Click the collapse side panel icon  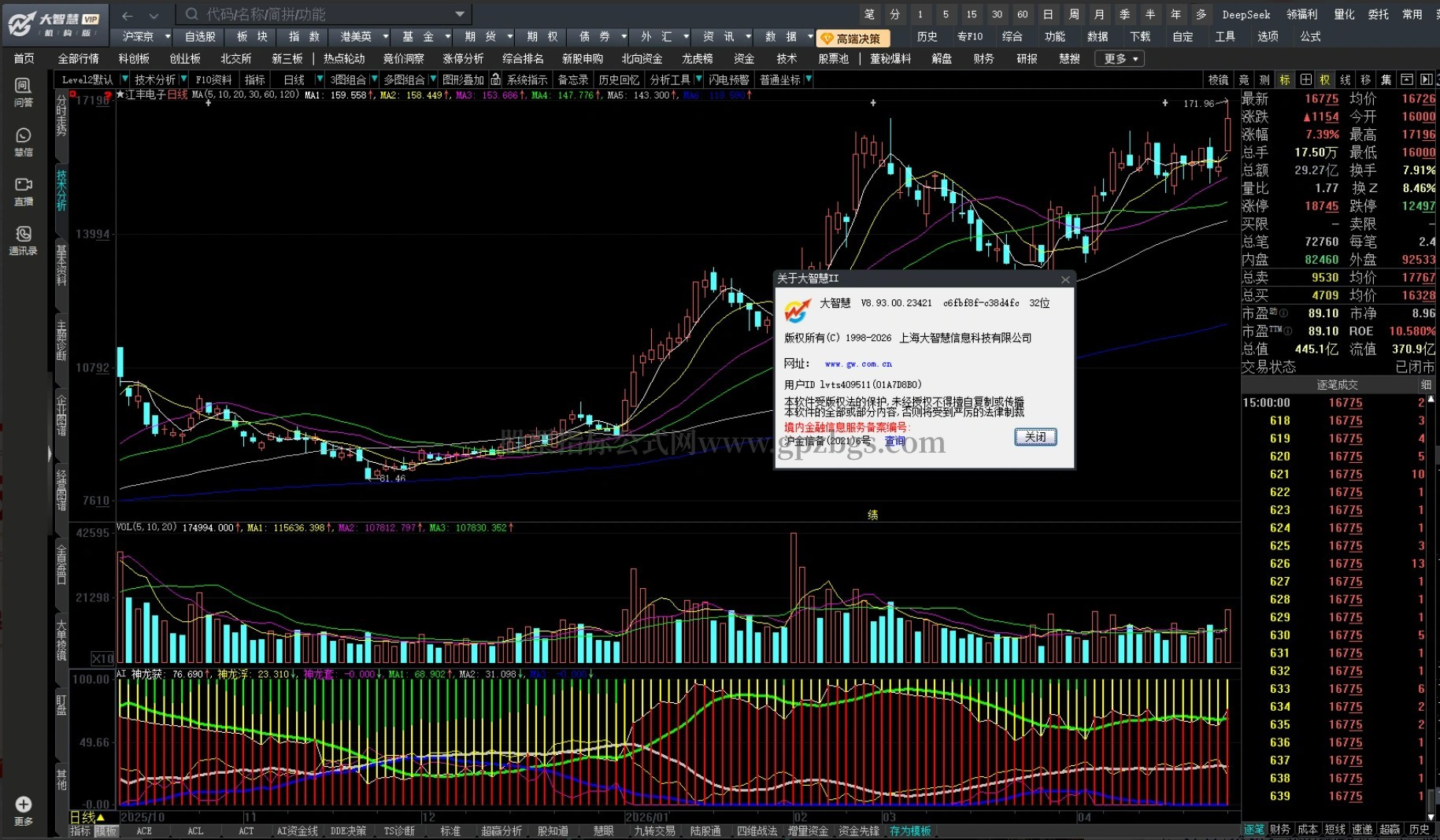point(1427,80)
